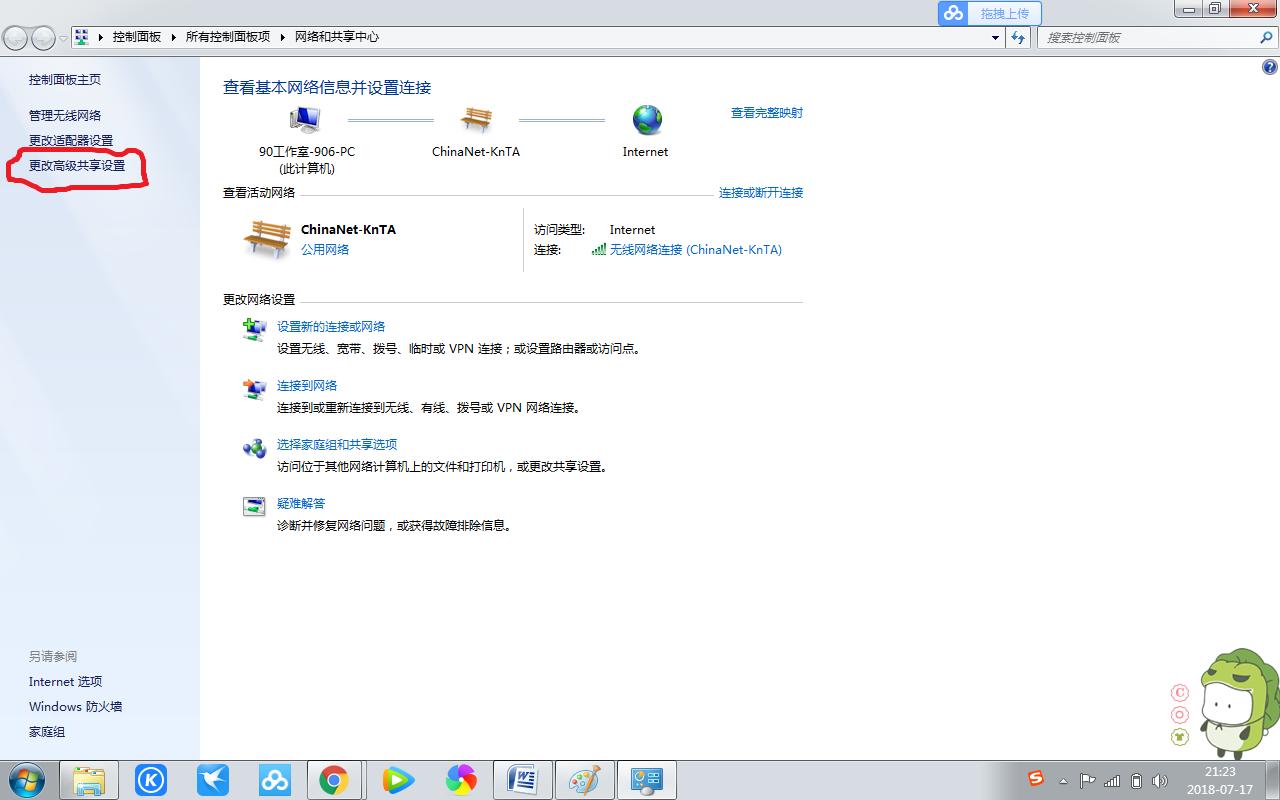Open Kuwo Music from the taskbar
The width and height of the screenshot is (1280, 800).
click(x=151, y=779)
